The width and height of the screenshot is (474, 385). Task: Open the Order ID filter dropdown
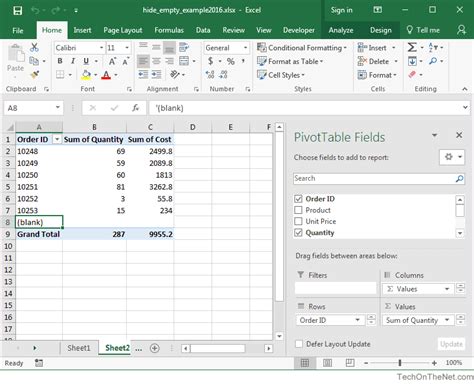coord(57,139)
